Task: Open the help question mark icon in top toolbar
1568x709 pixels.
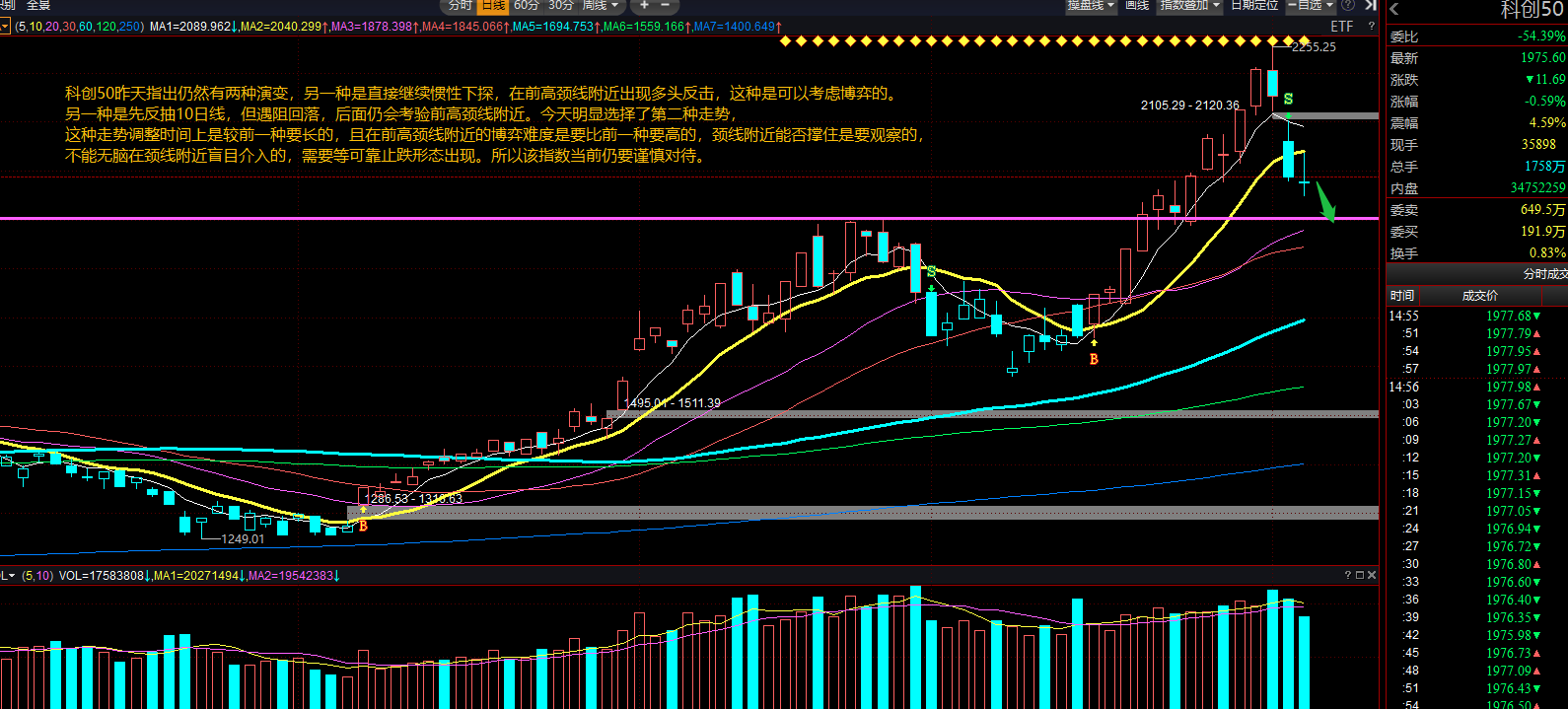Action: (x=1347, y=5)
